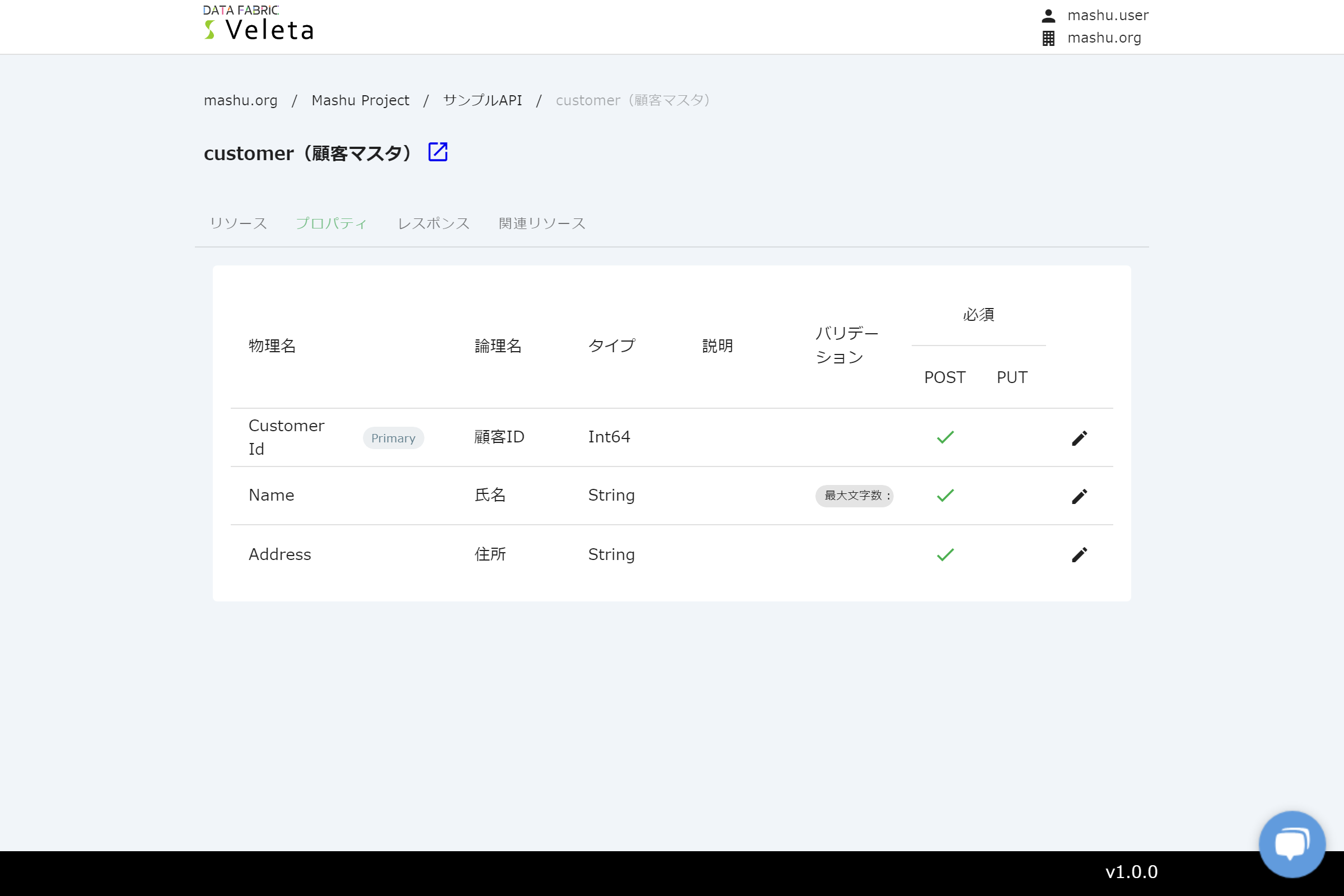Edit the Address property with pencil icon
Screen dimensions: 1344x896
pyautogui.click(x=1079, y=555)
